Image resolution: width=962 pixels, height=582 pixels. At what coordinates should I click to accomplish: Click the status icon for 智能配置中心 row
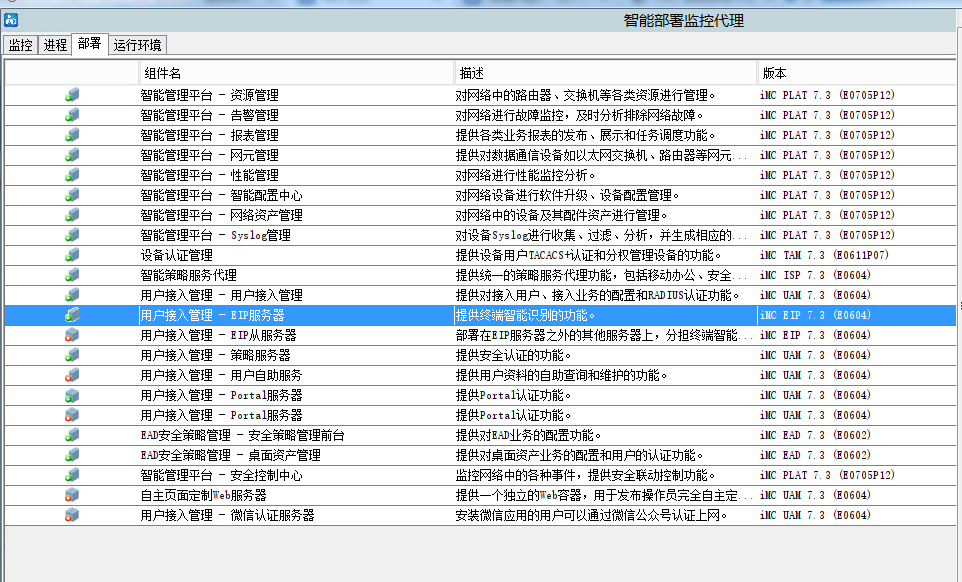pyautogui.click(x=72, y=195)
